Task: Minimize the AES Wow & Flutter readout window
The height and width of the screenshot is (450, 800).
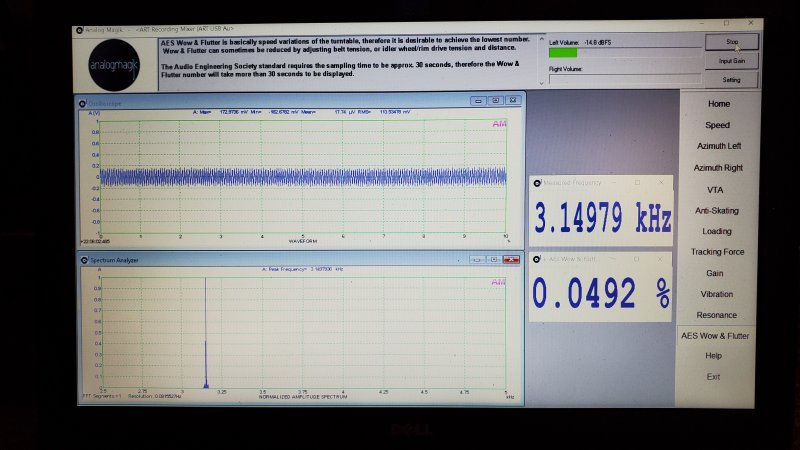Action: pyautogui.click(x=613, y=259)
